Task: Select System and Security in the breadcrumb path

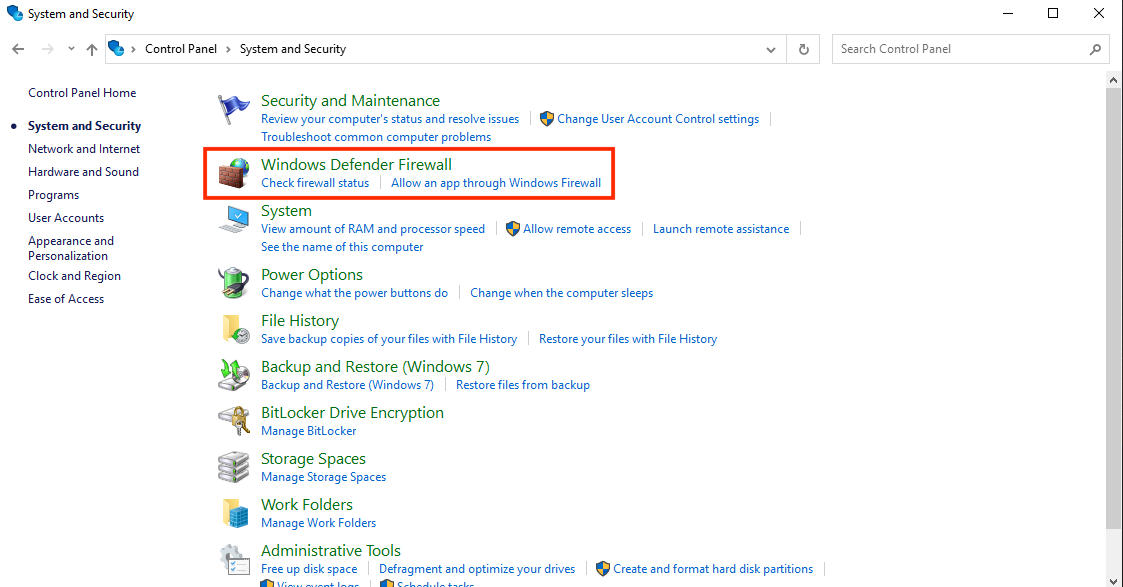Action: pyautogui.click(x=292, y=49)
